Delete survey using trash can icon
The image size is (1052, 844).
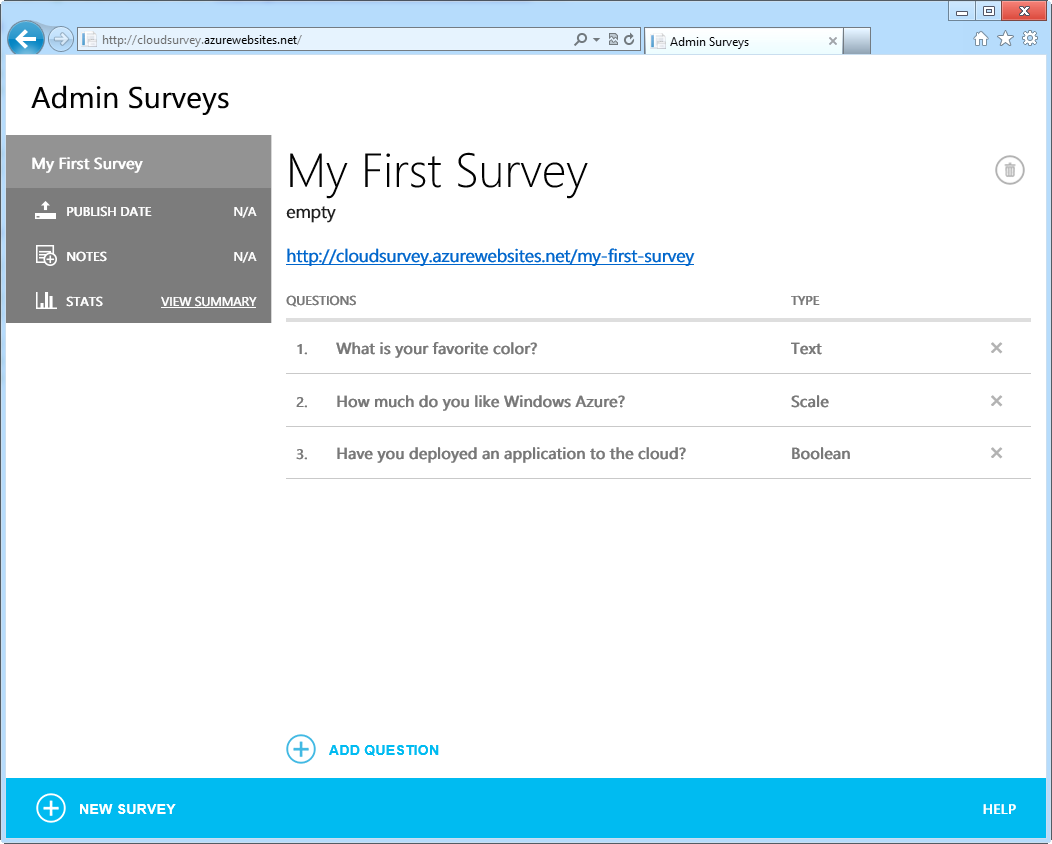(x=1009, y=170)
